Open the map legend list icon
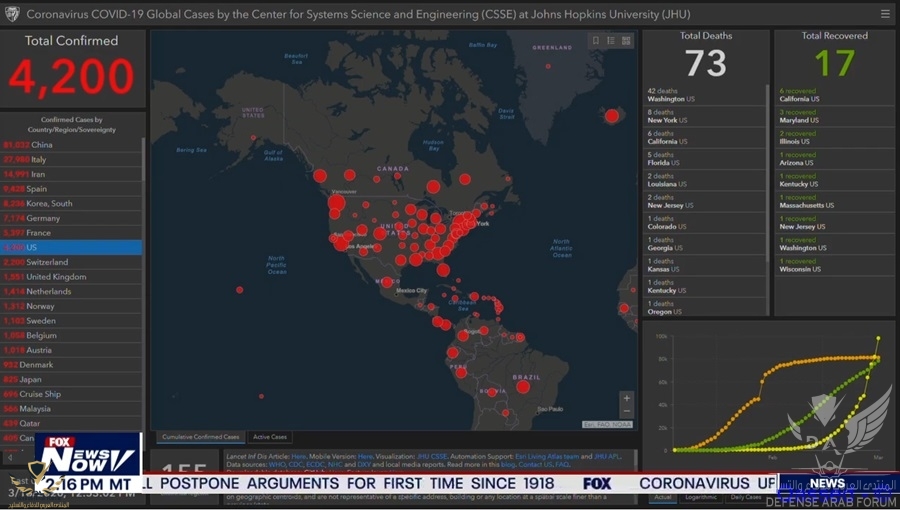900x510 pixels. coord(611,41)
